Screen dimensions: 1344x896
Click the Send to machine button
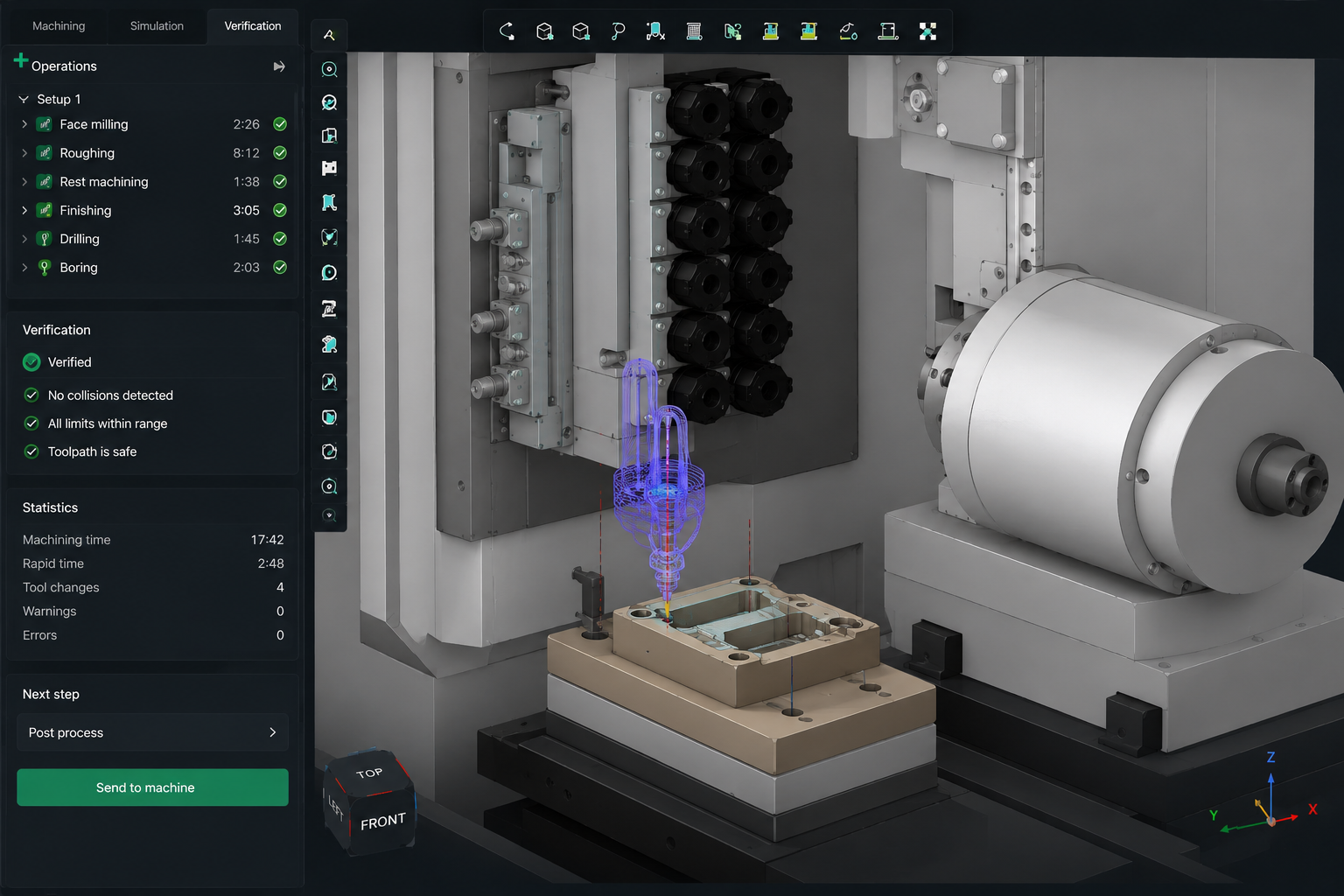tap(152, 787)
